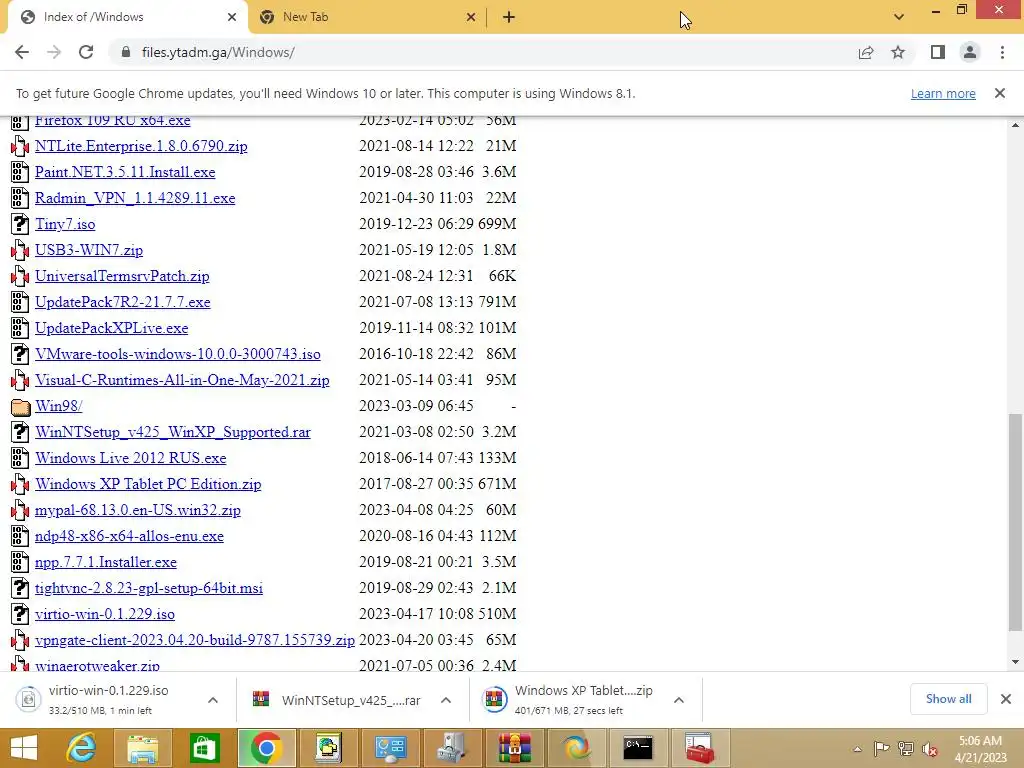Open File Explorer from taskbar

pos(142,748)
